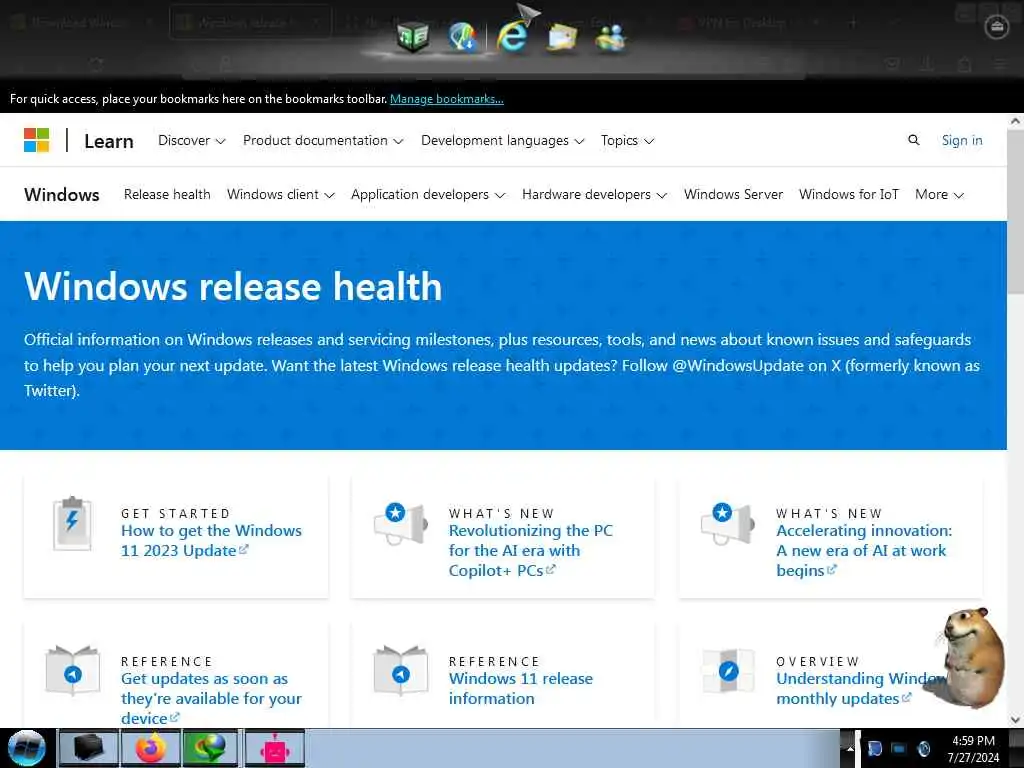Expand the More menu
The height and width of the screenshot is (768, 1024).
coord(939,195)
